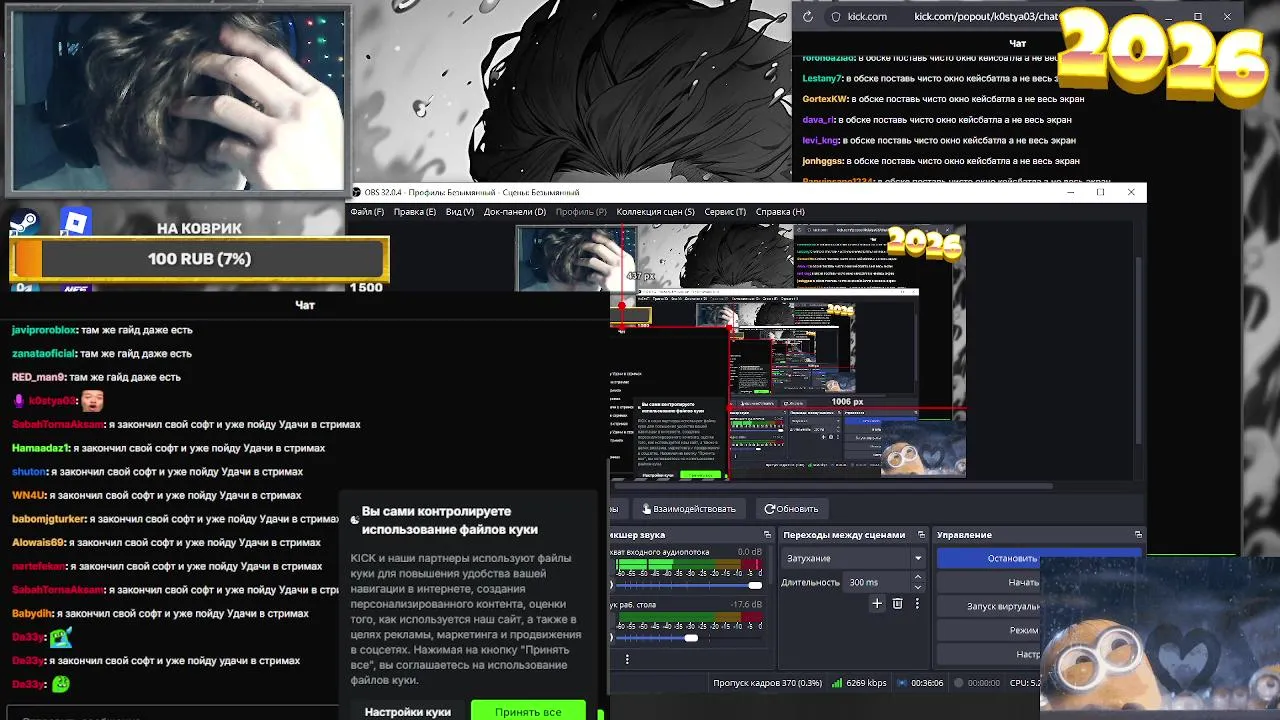Open the audio mixer three-dot menu
Screen dimensions: 1280x720
(627, 659)
